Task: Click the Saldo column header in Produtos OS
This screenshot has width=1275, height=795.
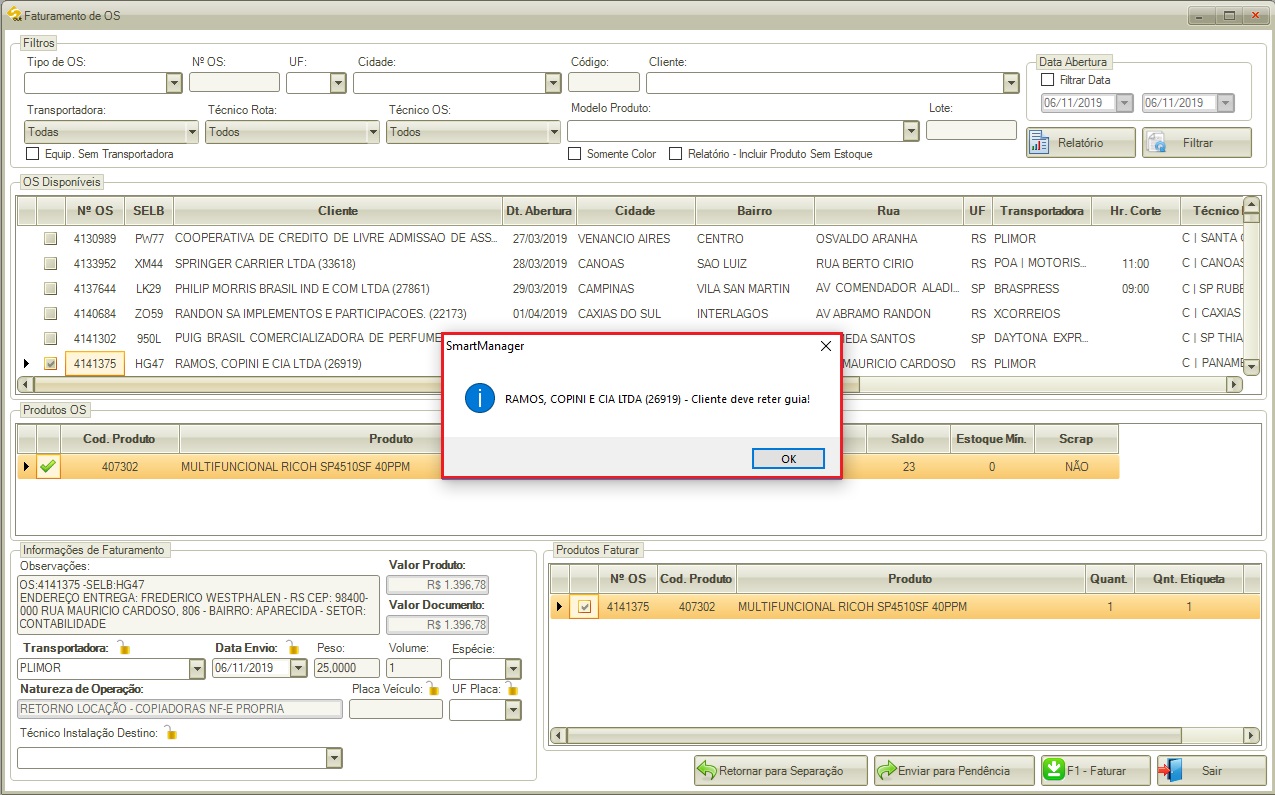Action: (909, 439)
